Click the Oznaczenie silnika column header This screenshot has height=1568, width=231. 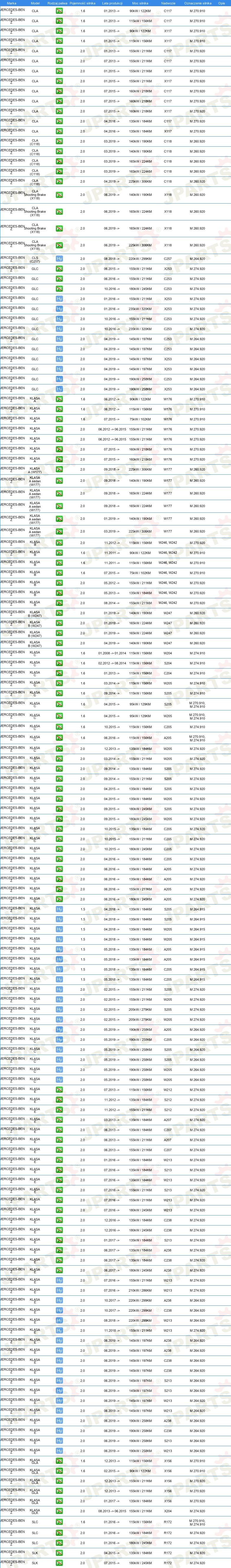tap(198, 3)
